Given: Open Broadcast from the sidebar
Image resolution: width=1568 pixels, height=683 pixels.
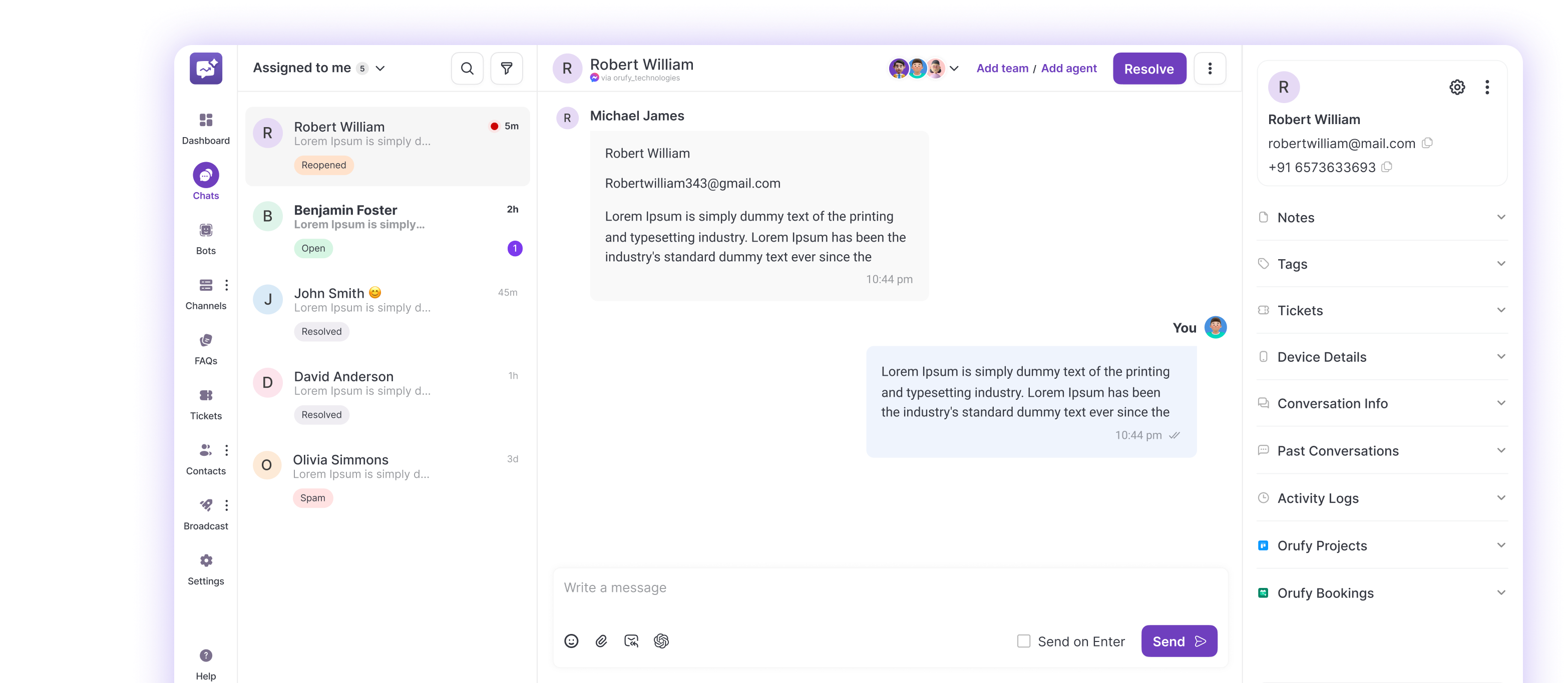Looking at the screenshot, I should pyautogui.click(x=206, y=514).
